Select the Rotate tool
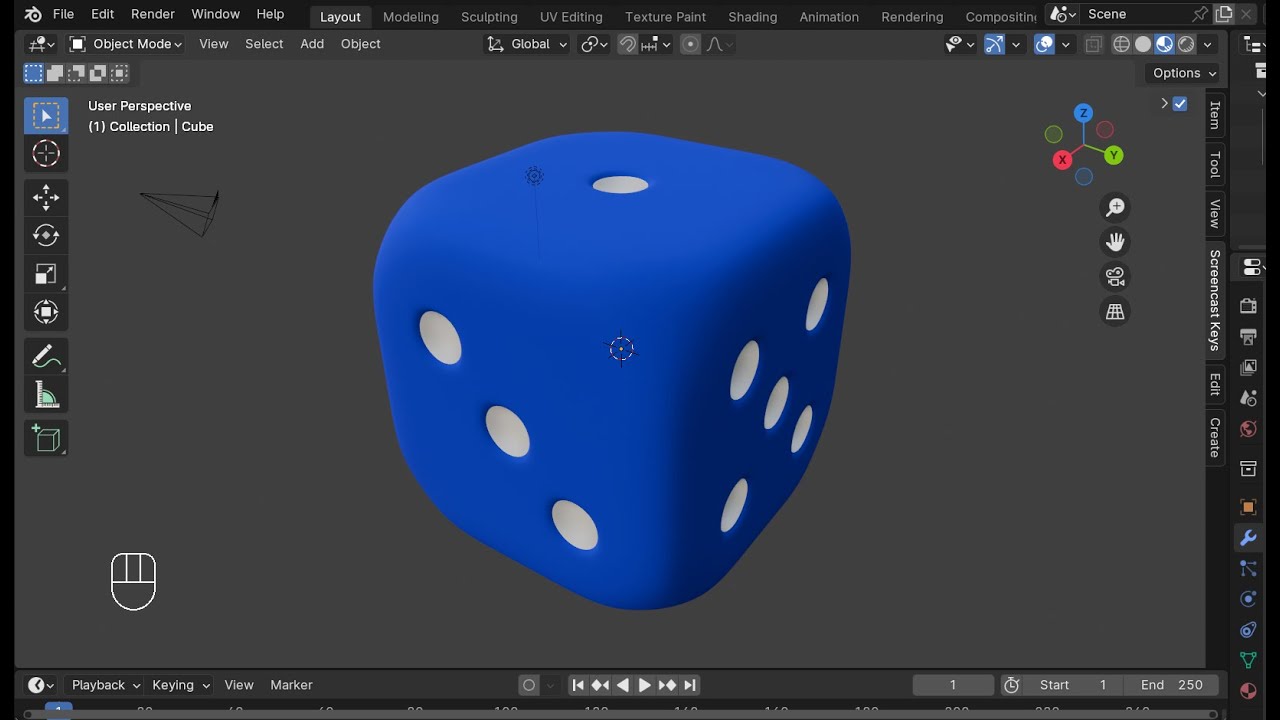1280x720 pixels. click(46, 235)
